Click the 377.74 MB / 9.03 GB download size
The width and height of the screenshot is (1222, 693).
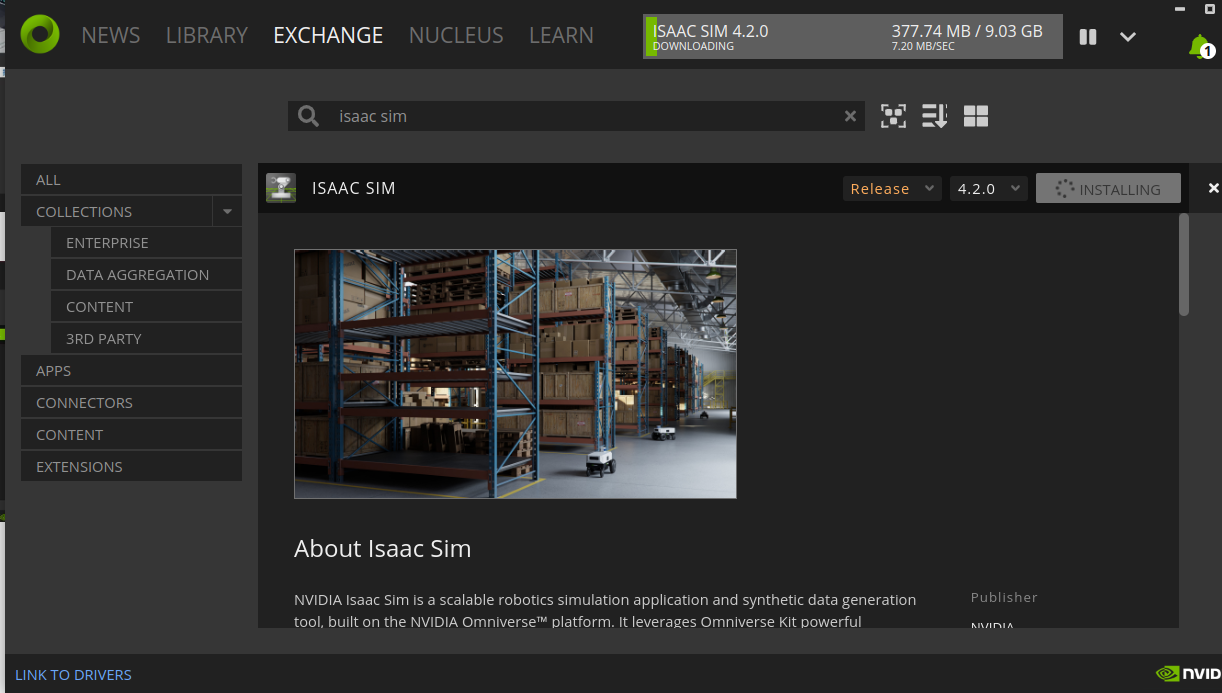coord(967,31)
